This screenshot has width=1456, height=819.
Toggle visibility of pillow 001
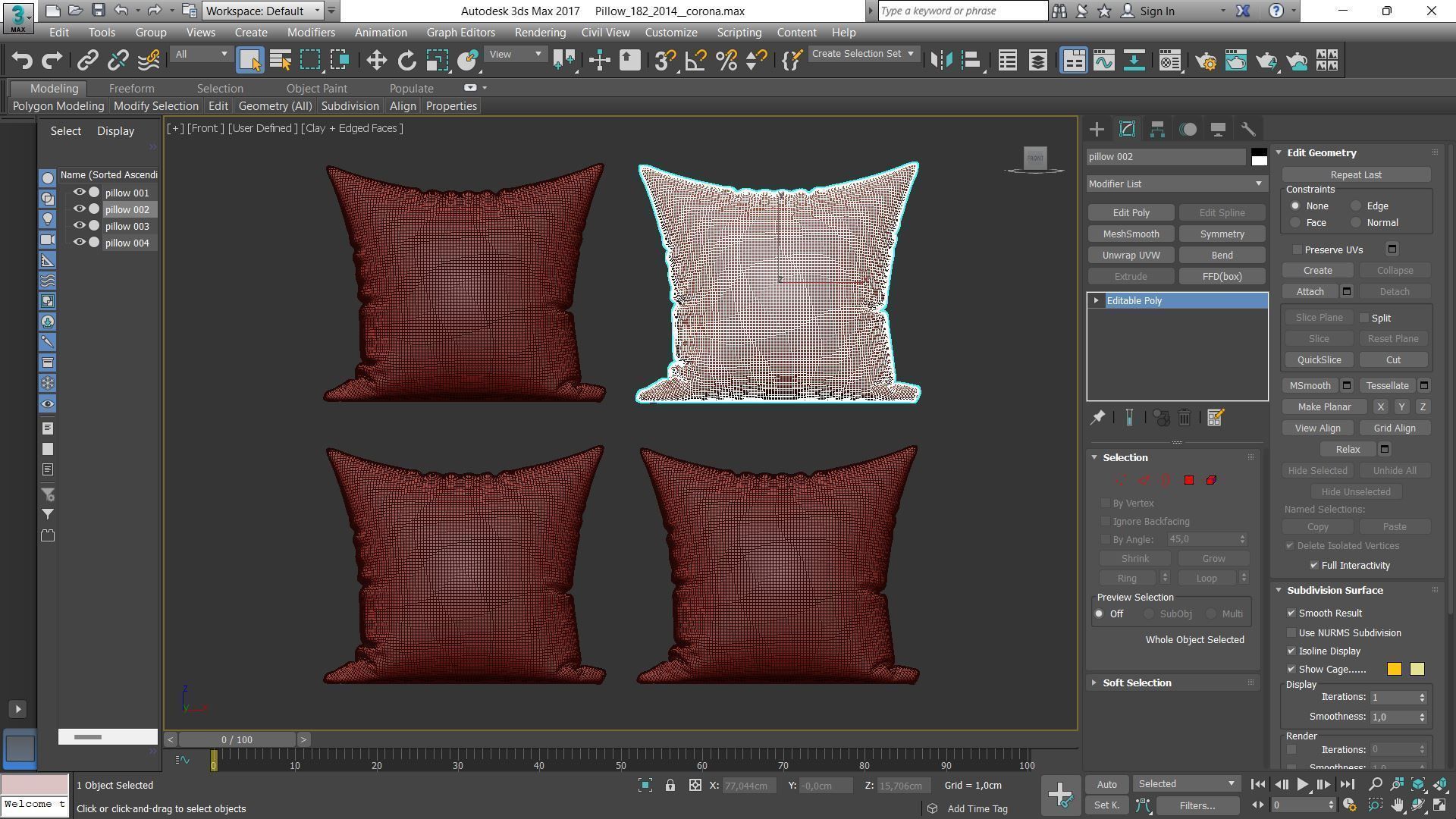[79, 193]
